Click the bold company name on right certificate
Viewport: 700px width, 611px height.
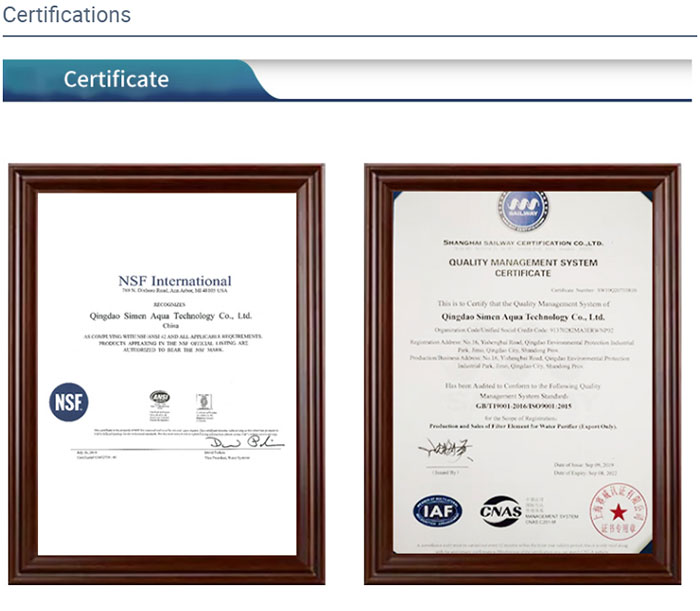[523, 317]
